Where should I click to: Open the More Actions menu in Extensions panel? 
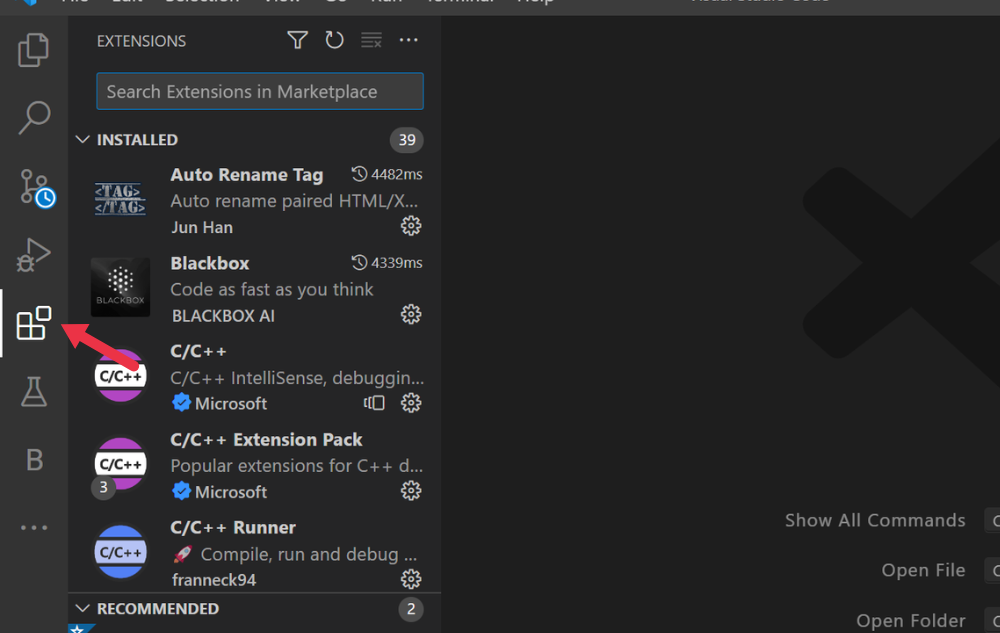408,40
